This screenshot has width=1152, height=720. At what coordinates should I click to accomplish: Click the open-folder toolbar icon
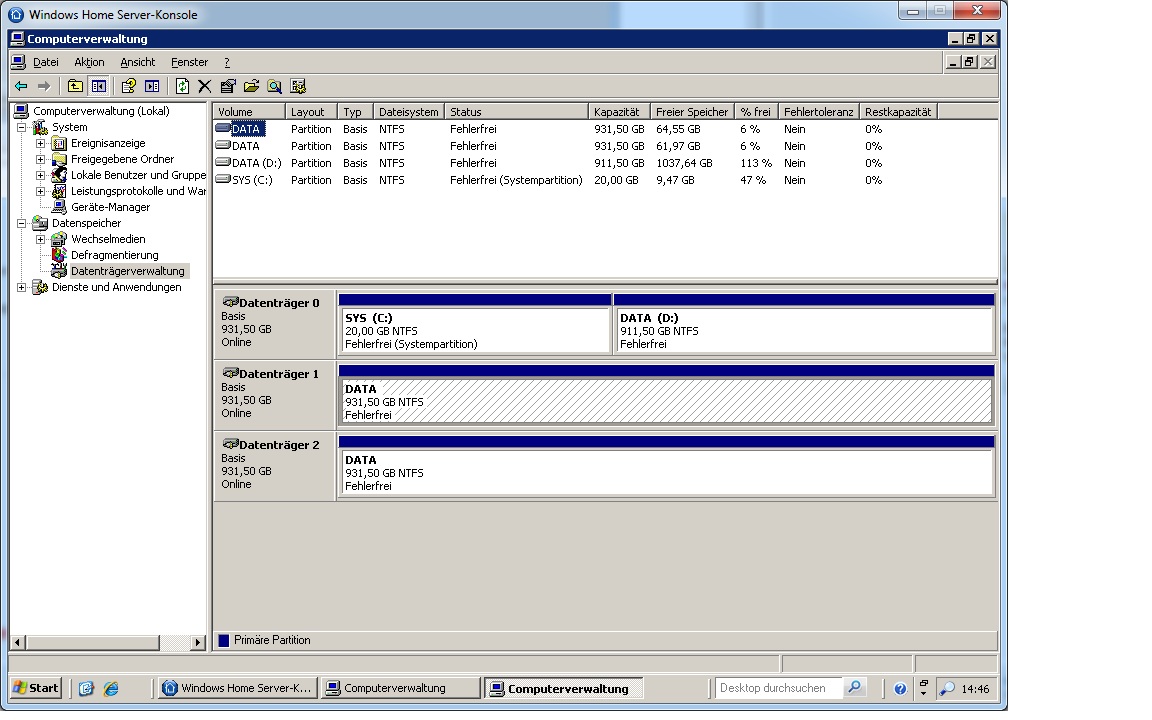click(x=251, y=87)
